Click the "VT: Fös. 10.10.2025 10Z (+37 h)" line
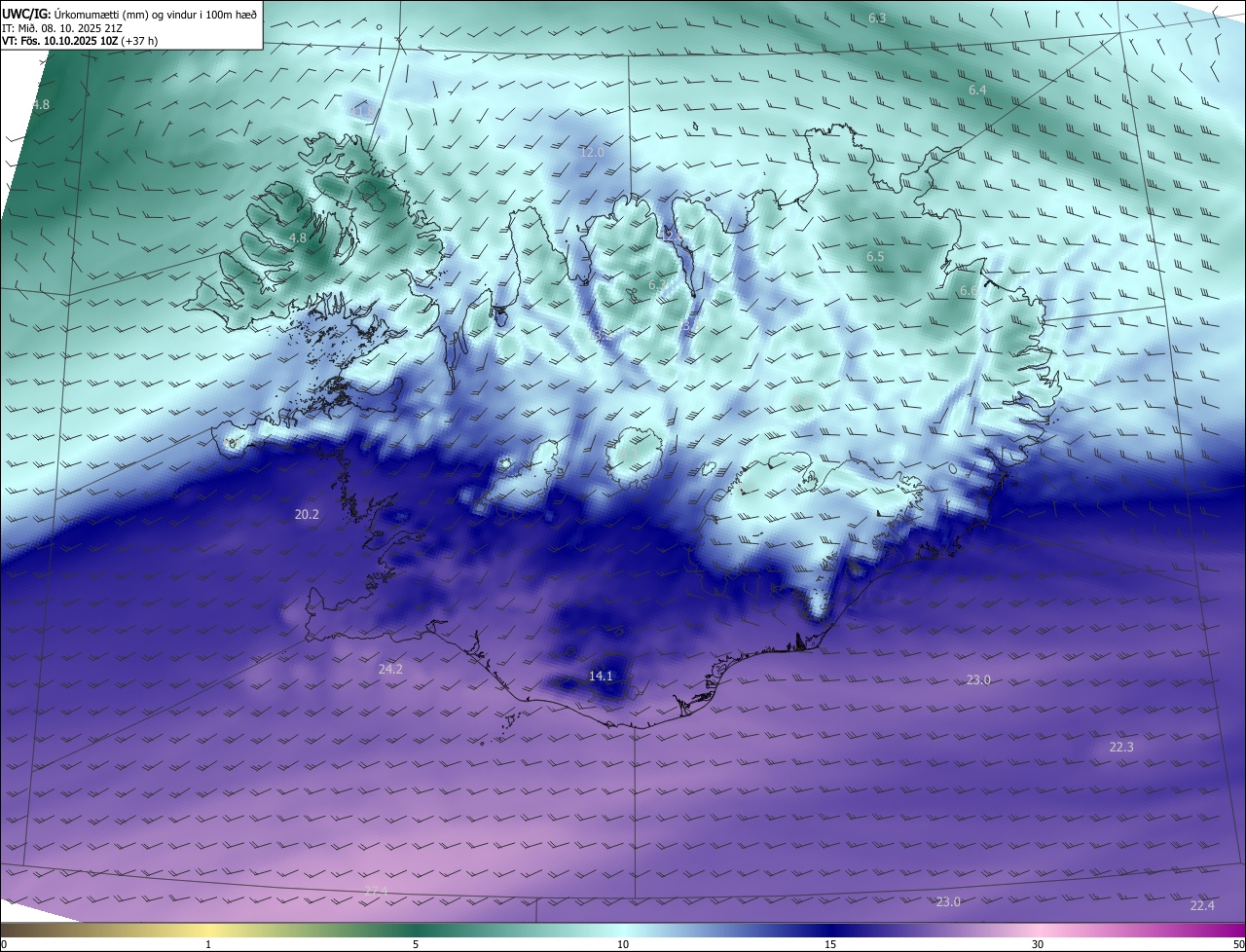Viewport: 1246px width, 952px height. pos(80,41)
